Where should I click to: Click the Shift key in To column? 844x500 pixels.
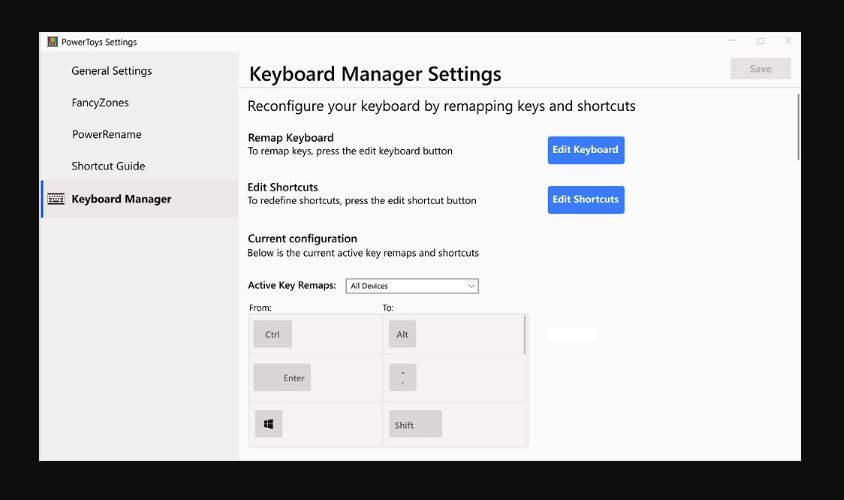click(x=415, y=424)
